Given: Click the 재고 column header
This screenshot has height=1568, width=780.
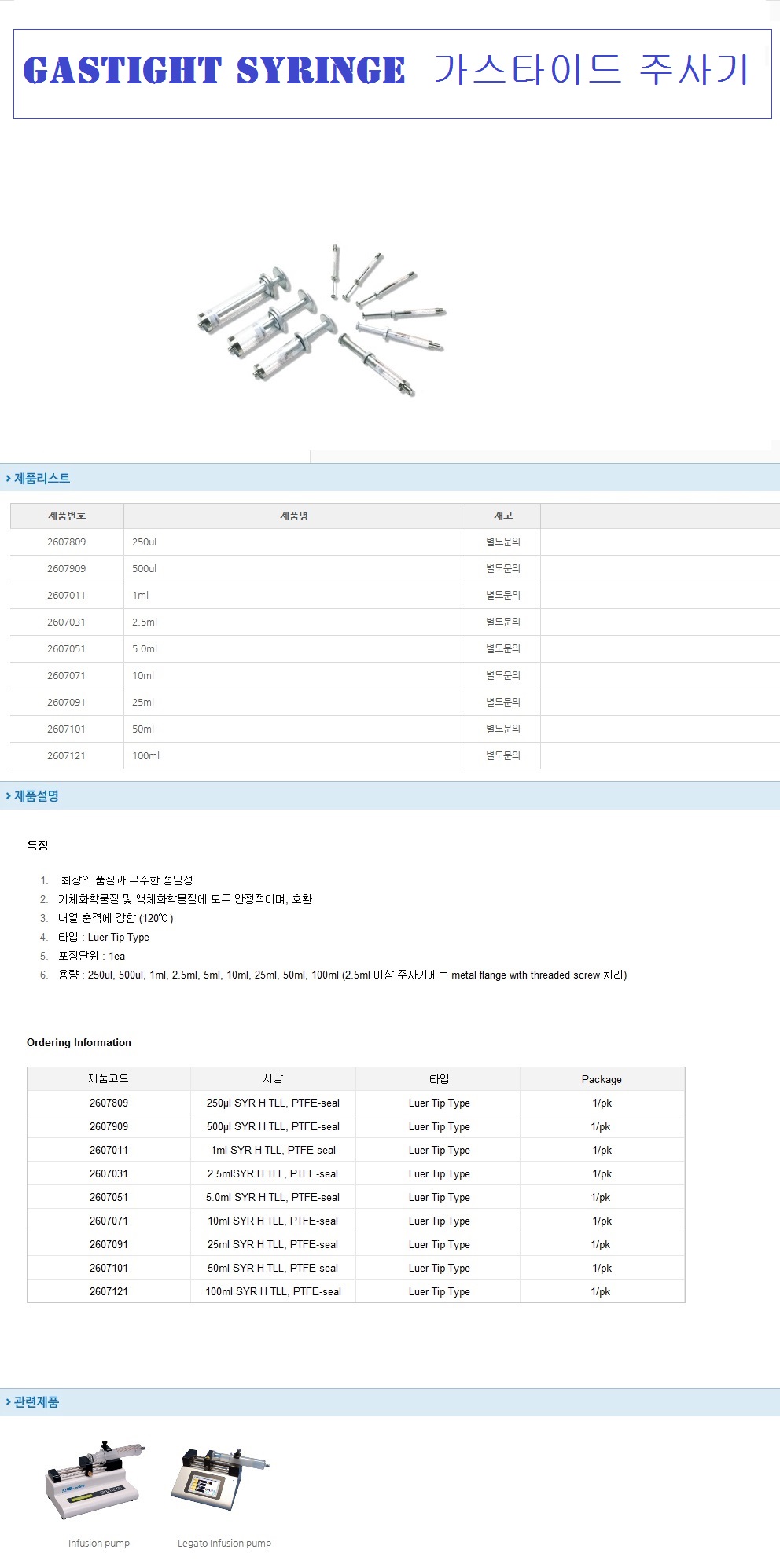Looking at the screenshot, I should 502,516.
